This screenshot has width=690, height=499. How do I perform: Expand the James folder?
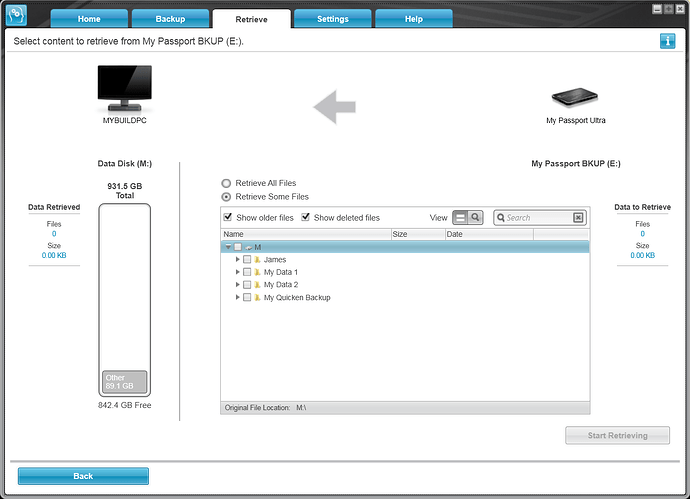point(237,260)
